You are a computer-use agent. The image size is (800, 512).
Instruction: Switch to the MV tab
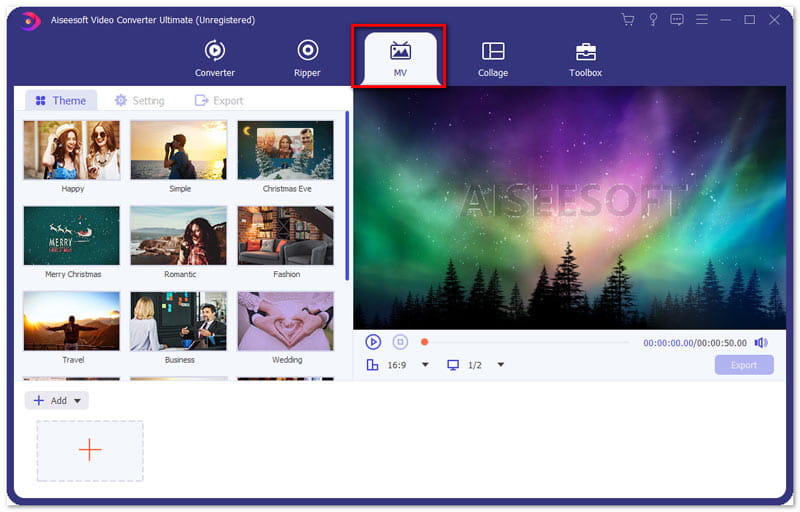pyautogui.click(x=400, y=59)
